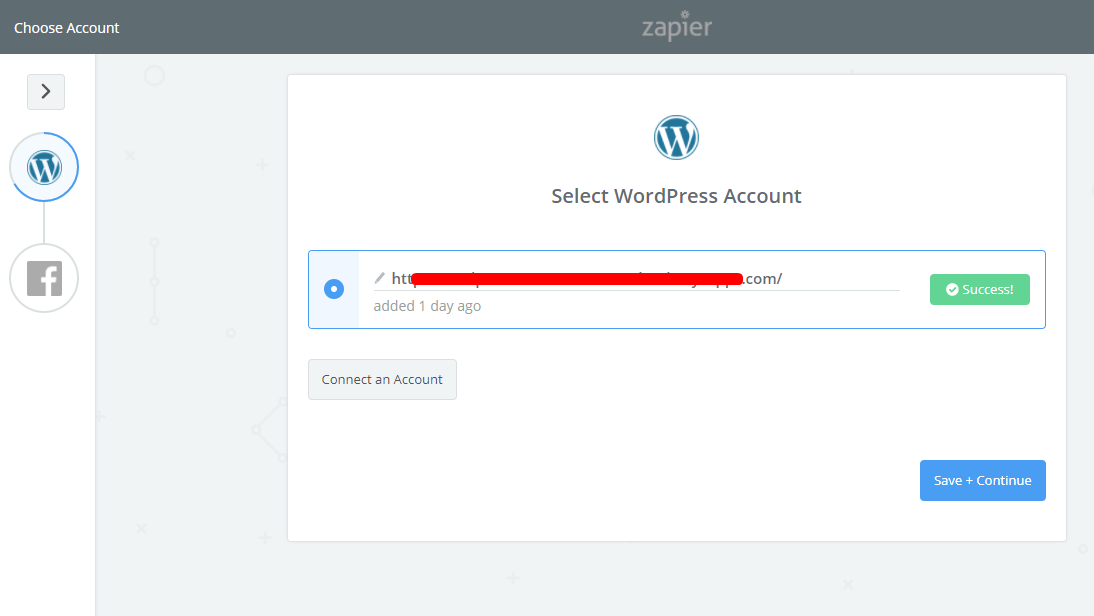Click the WordPress logo above the title
Viewport: 1094px width, 616px height.
coord(676,137)
